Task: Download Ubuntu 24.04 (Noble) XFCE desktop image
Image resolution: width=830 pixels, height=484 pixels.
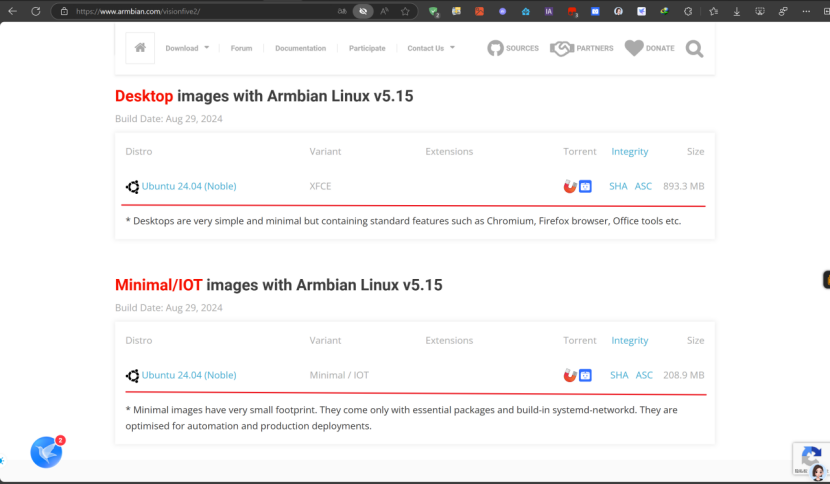Action: pyautogui.click(x=188, y=186)
